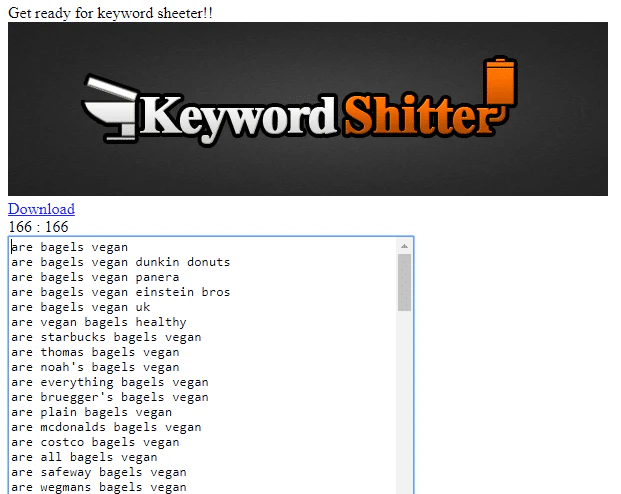Click the line 'are bagels vegan dunkin donuts'
Viewport: 621px width, 494px height.
point(120,262)
